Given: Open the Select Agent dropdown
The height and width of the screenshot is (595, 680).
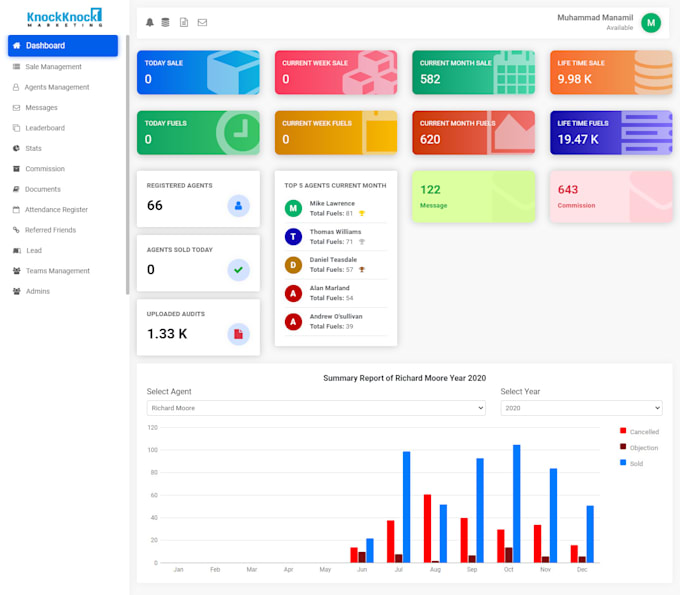Looking at the screenshot, I should 316,408.
